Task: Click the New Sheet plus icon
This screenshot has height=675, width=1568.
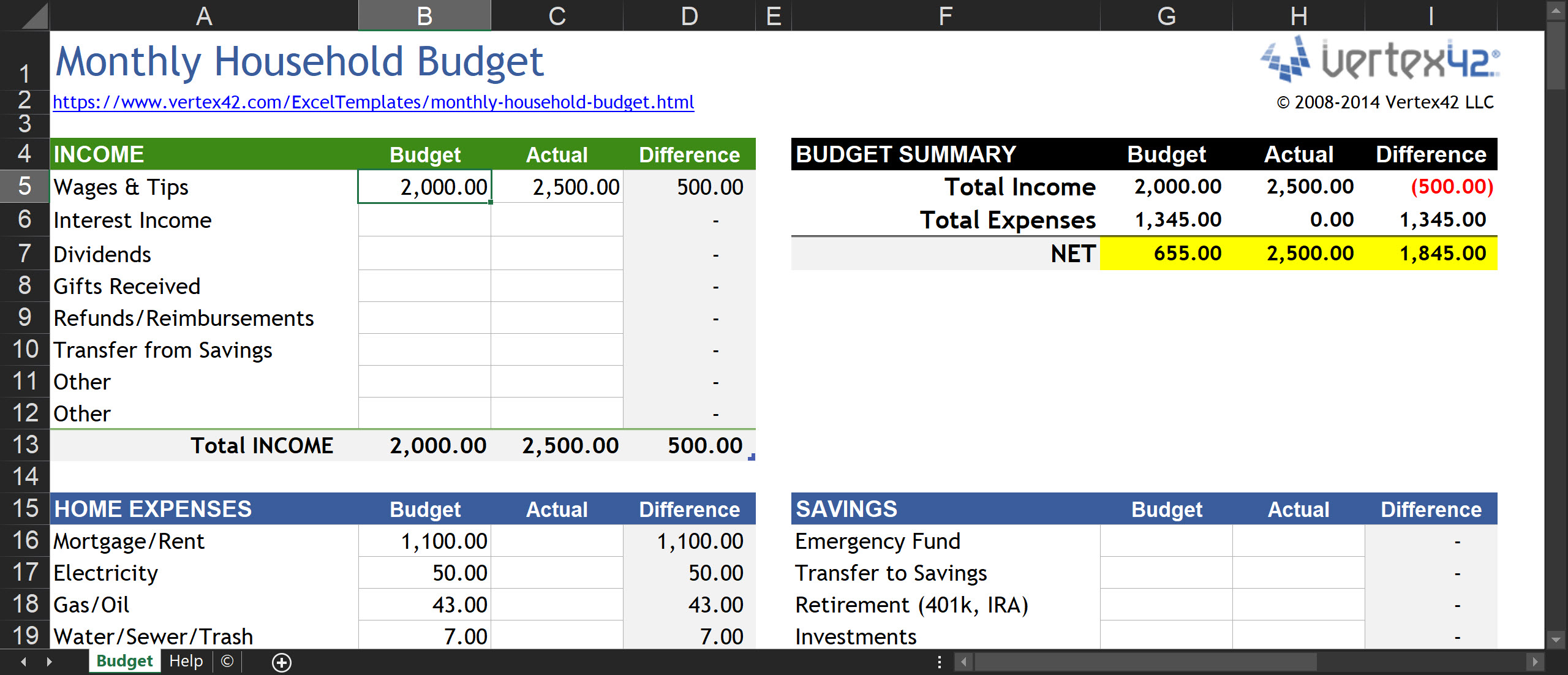Action: pyautogui.click(x=282, y=662)
